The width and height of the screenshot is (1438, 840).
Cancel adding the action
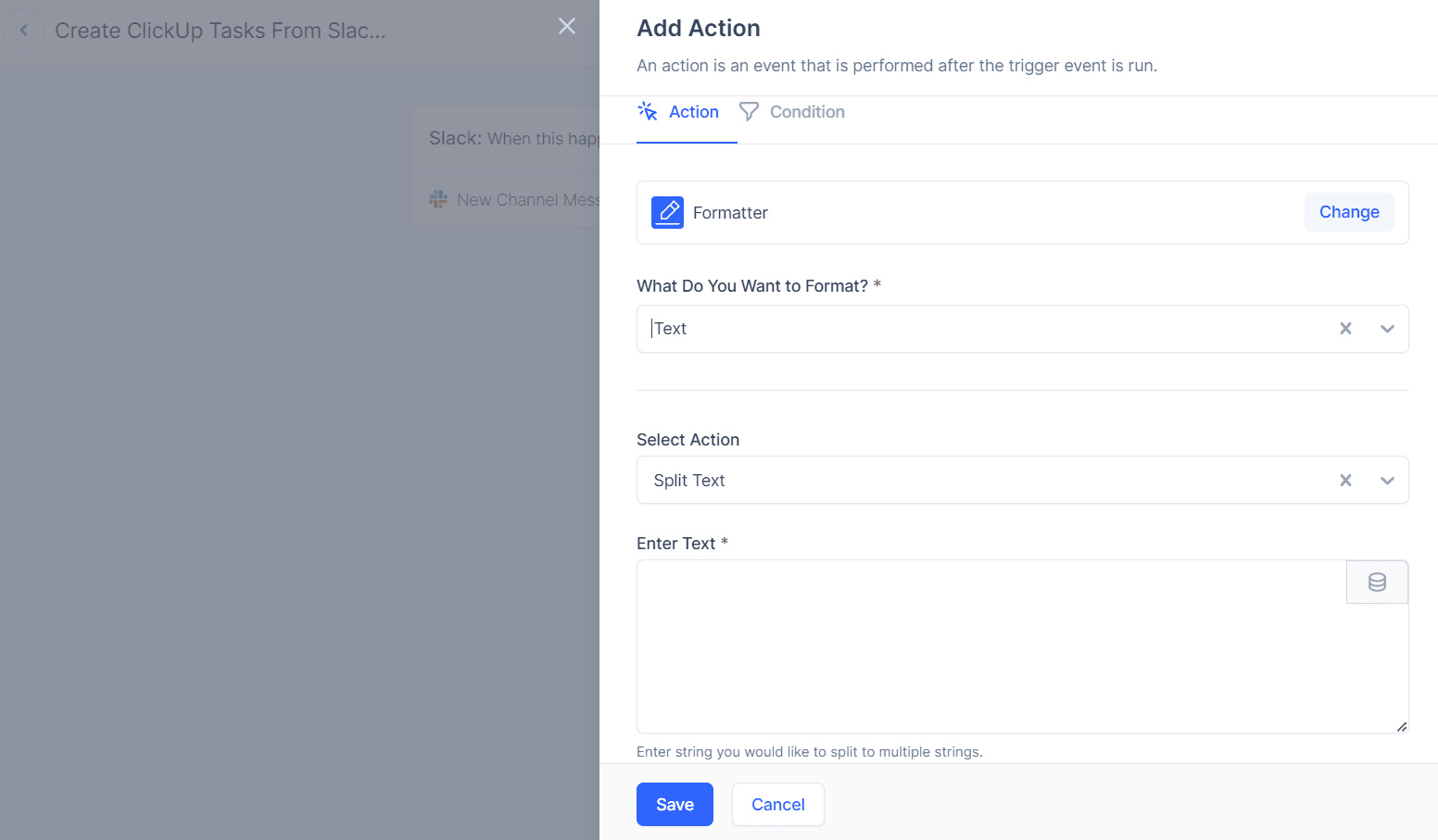click(x=778, y=804)
